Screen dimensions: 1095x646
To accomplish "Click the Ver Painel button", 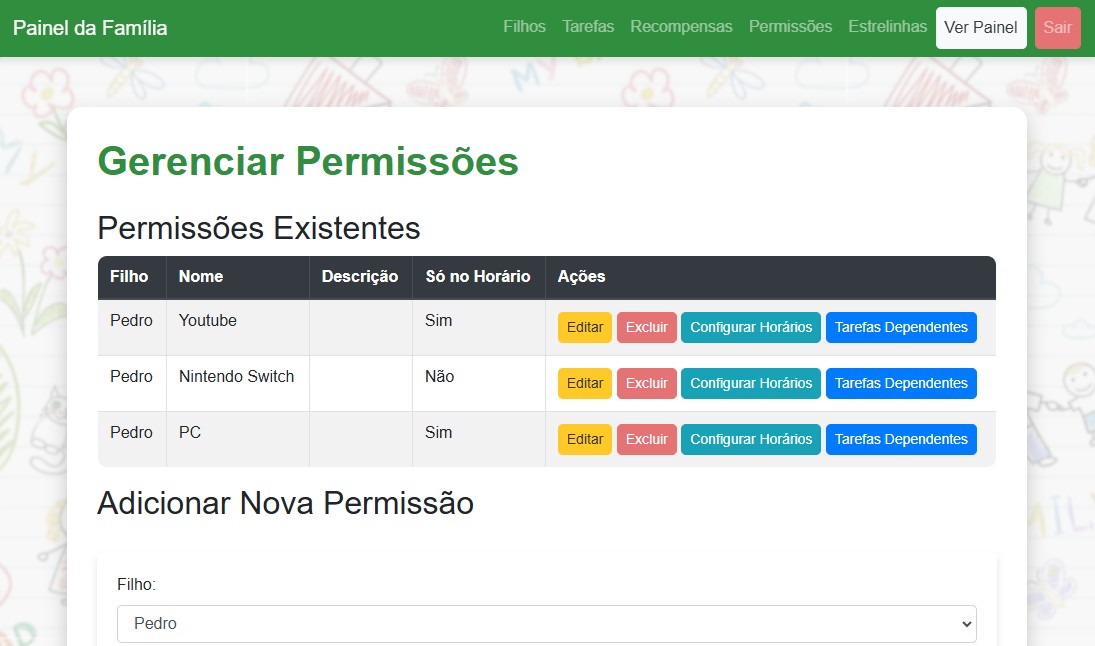I will pyautogui.click(x=981, y=28).
